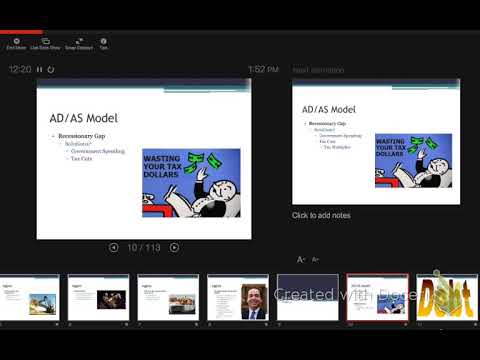
Task: Reset the elapsed timer
Action: point(51,69)
